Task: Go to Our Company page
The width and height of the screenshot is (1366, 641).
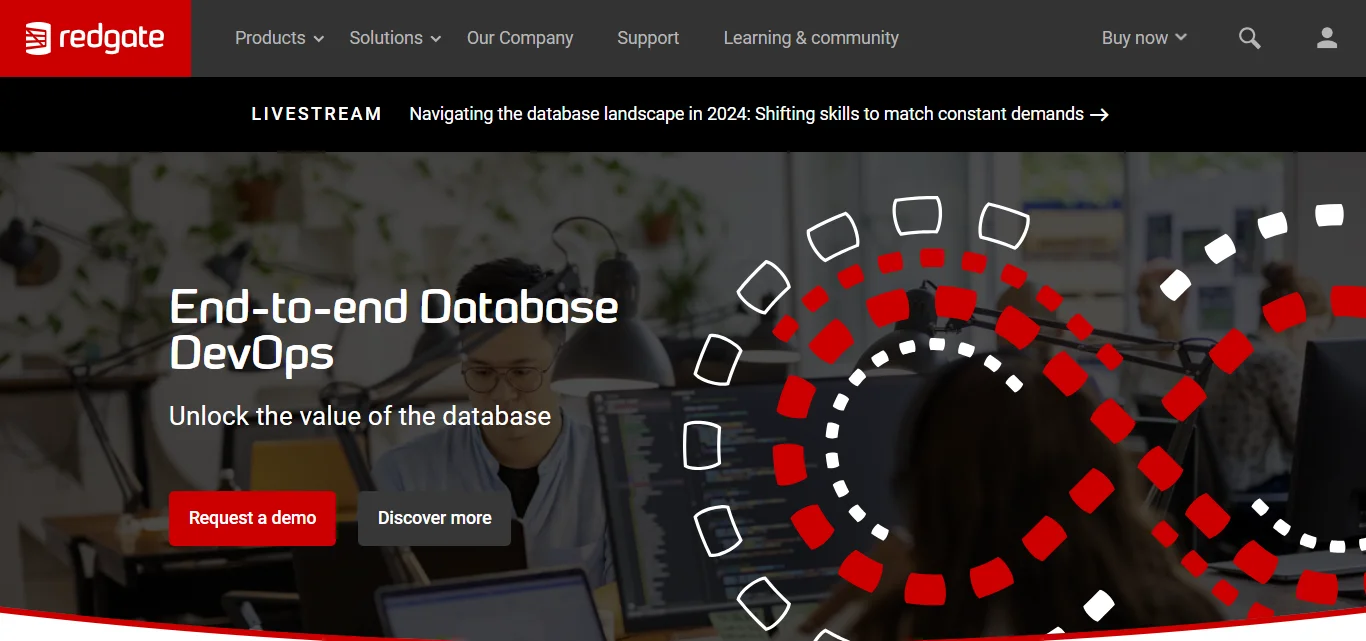Action: click(520, 38)
